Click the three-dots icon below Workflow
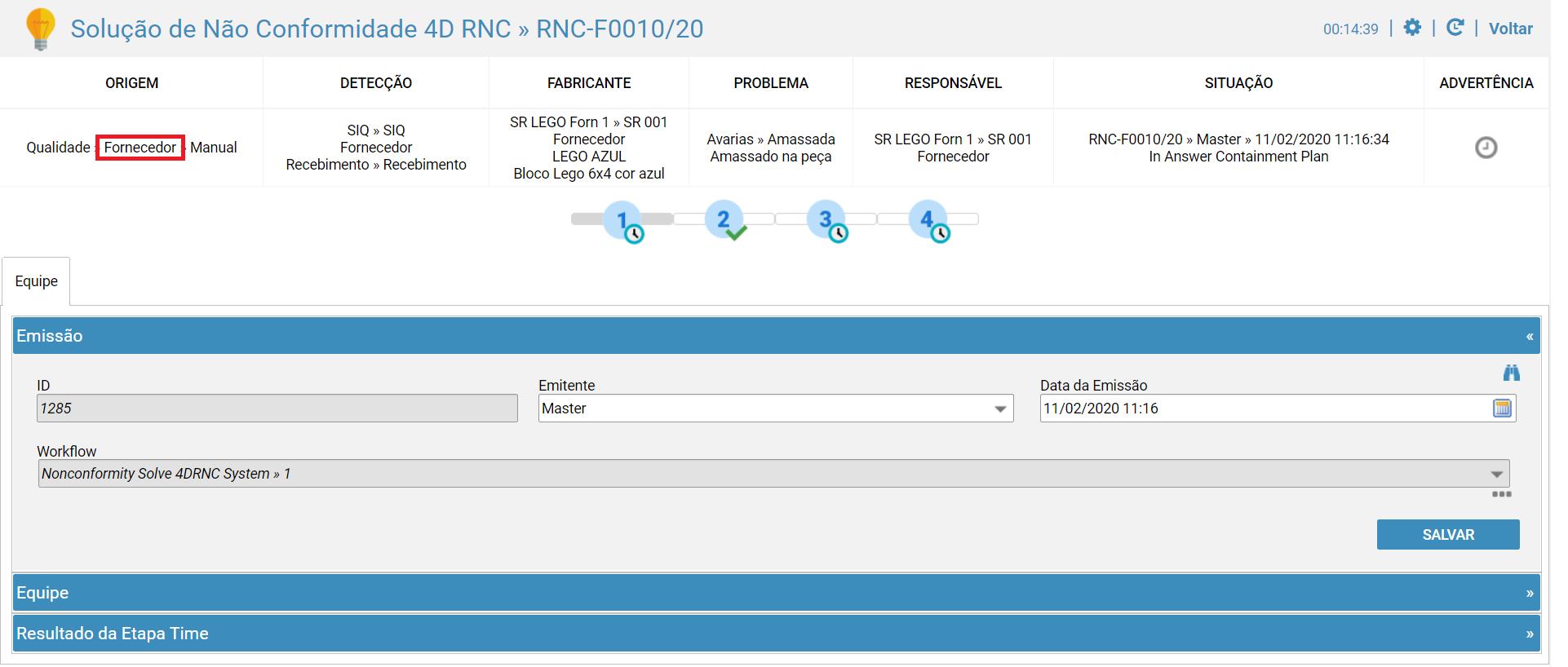Image resolution: width=1568 pixels, height=667 pixels. pyautogui.click(x=1501, y=494)
